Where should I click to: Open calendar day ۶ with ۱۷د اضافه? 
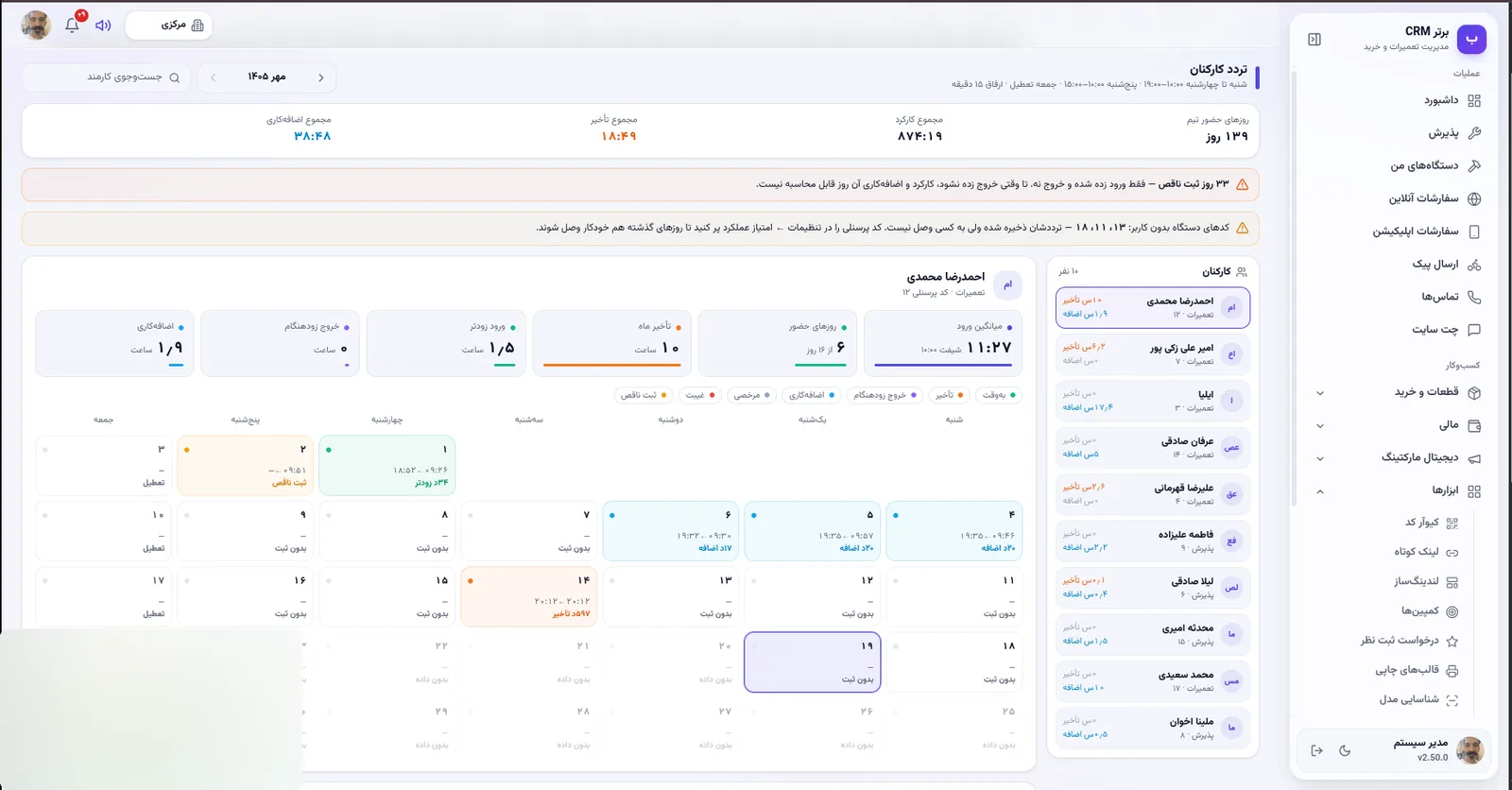click(x=671, y=530)
